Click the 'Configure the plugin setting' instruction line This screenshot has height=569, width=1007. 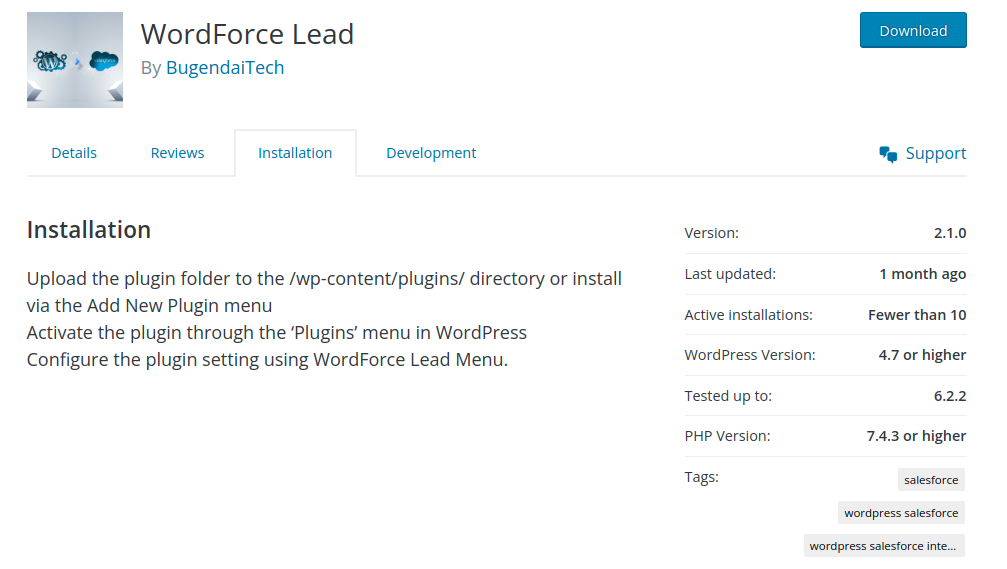point(267,360)
